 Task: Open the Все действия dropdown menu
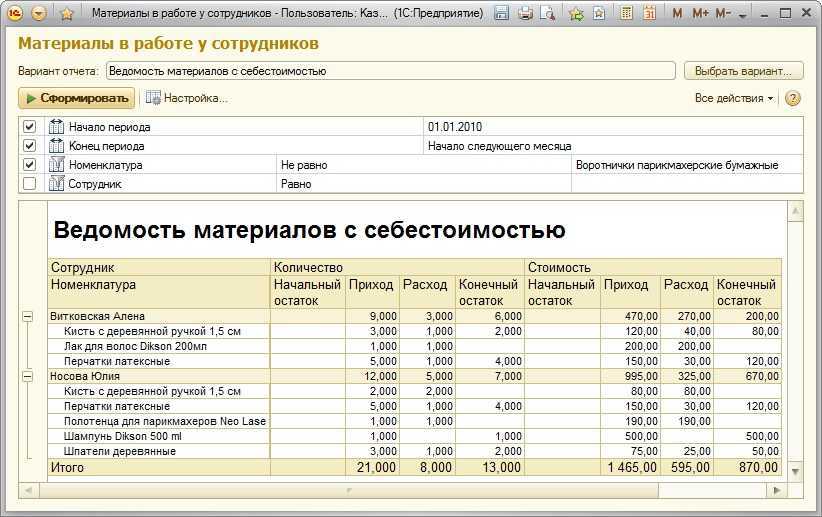point(734,98)
